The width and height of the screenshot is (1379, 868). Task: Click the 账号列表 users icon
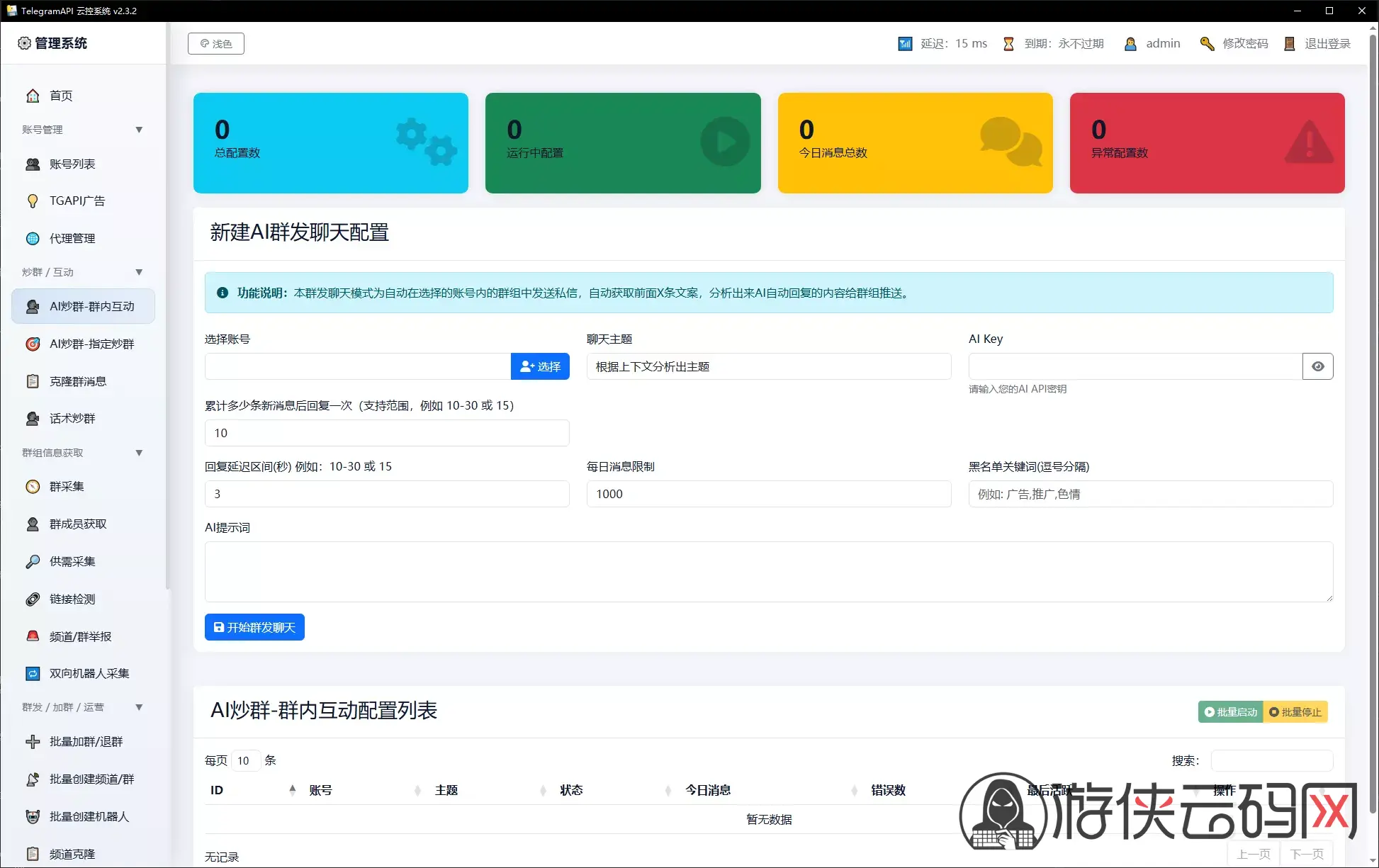click(x=33, y=164)
